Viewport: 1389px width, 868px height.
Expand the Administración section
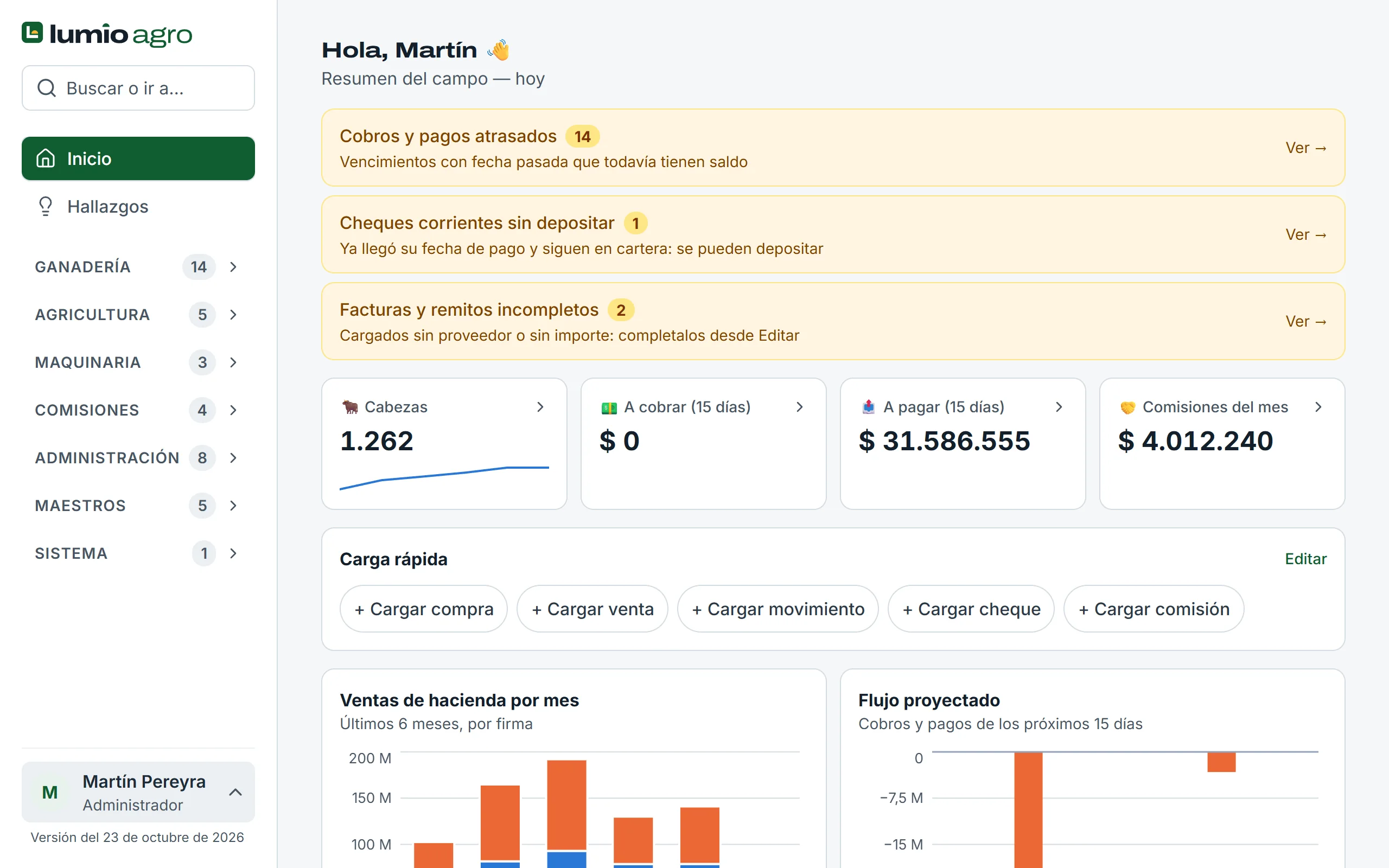tap(138, 457)
